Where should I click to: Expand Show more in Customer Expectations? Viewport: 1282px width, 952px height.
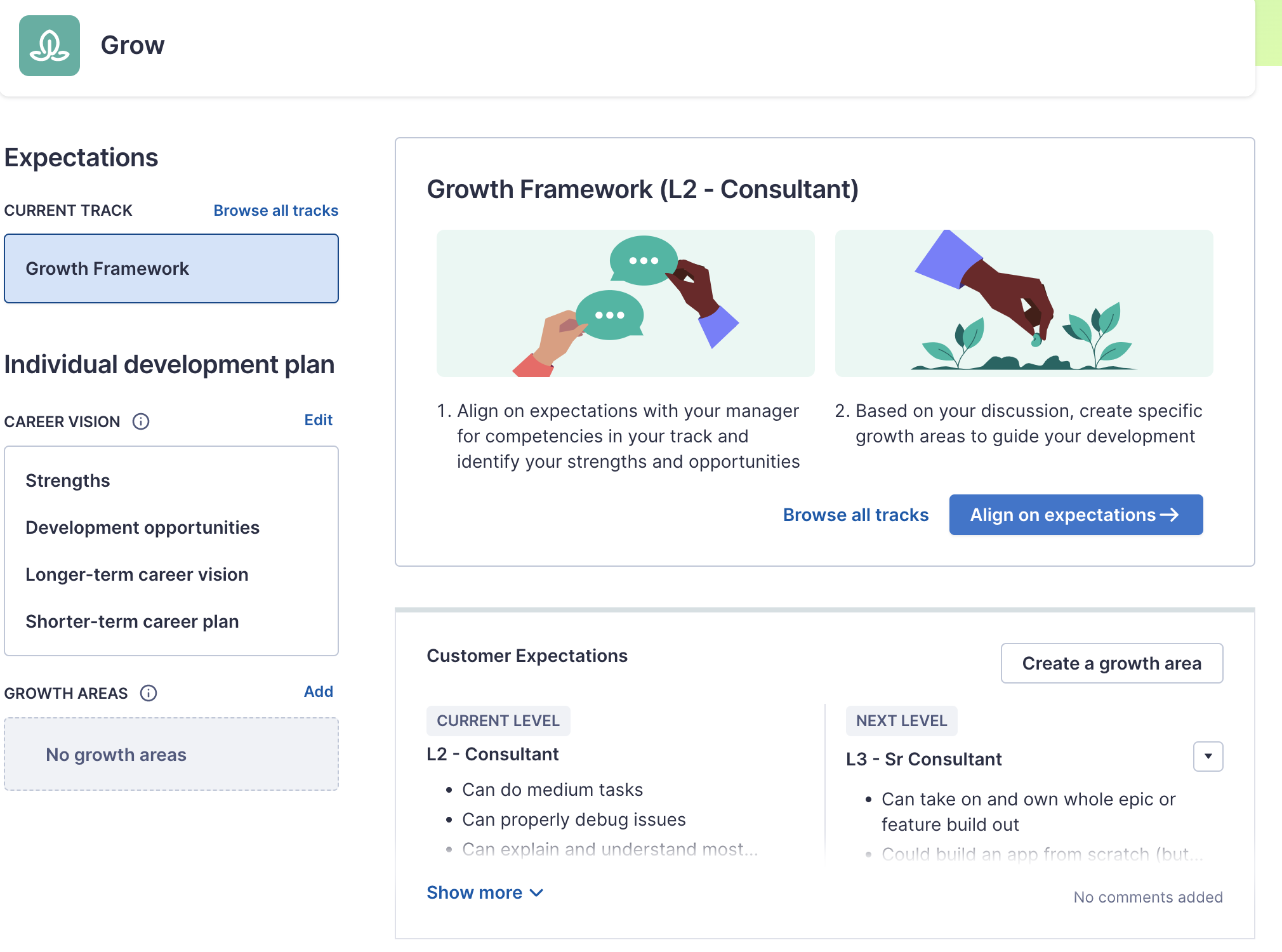point(485,892)
